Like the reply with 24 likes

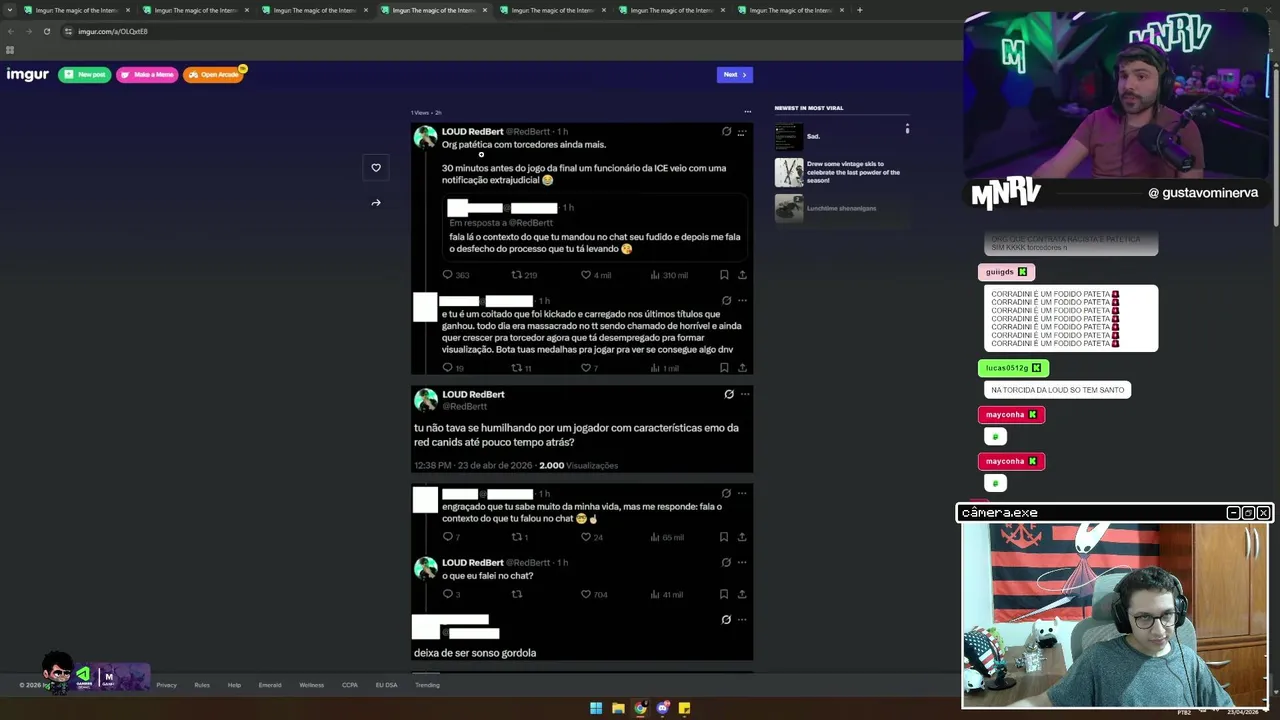coord(586,537)
